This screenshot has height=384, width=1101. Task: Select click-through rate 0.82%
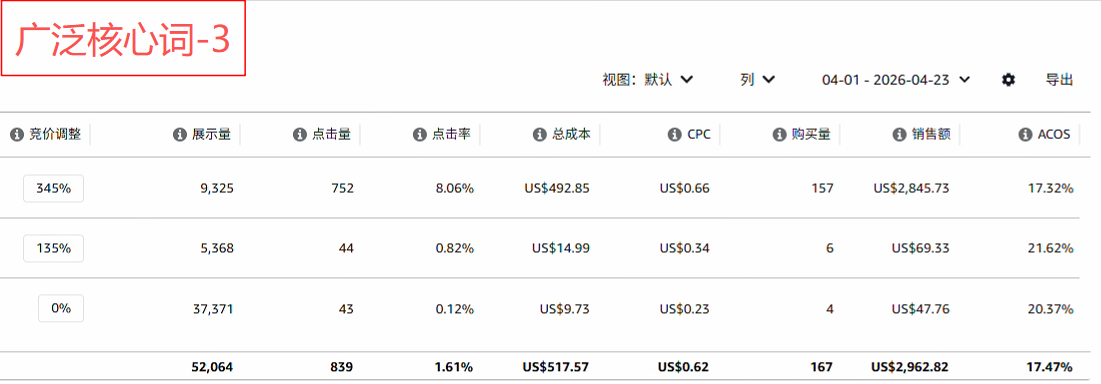click(x=454, y=248)
